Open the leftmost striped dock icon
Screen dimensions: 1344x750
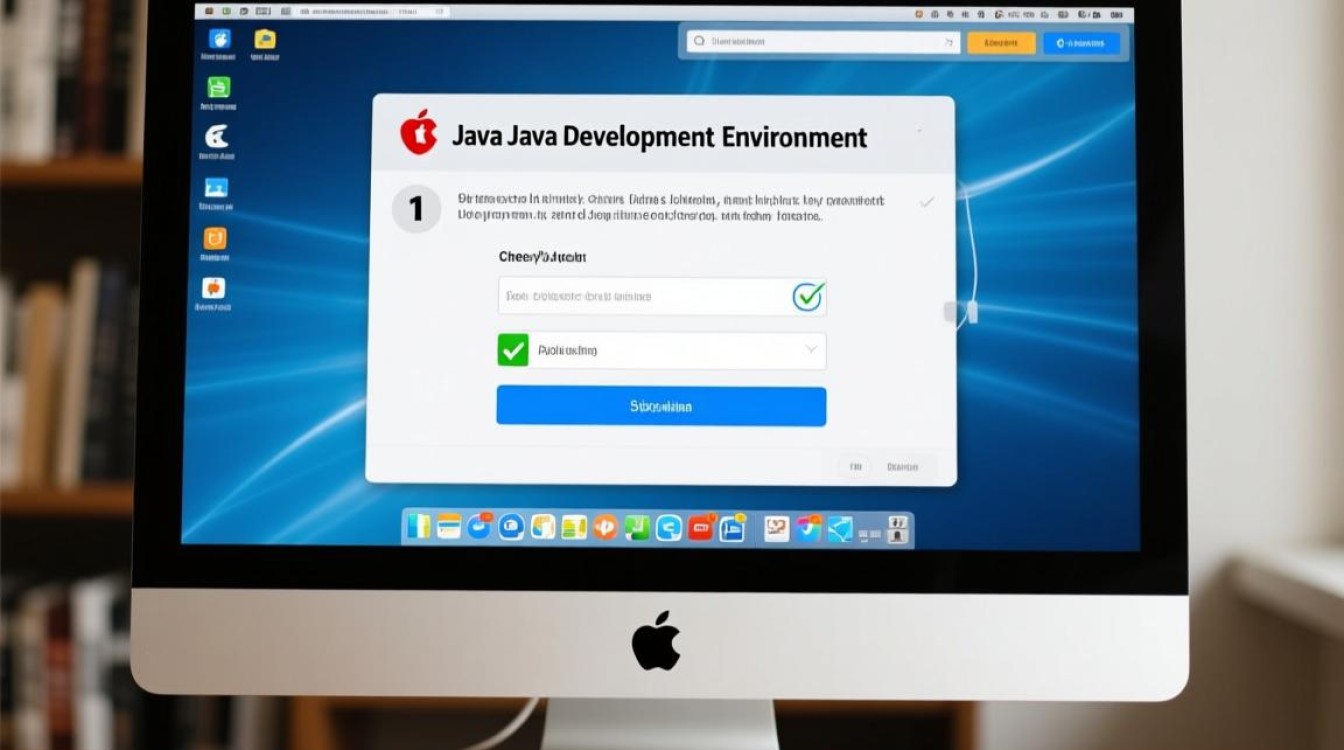pyautogui.click(x=419, y=527)
